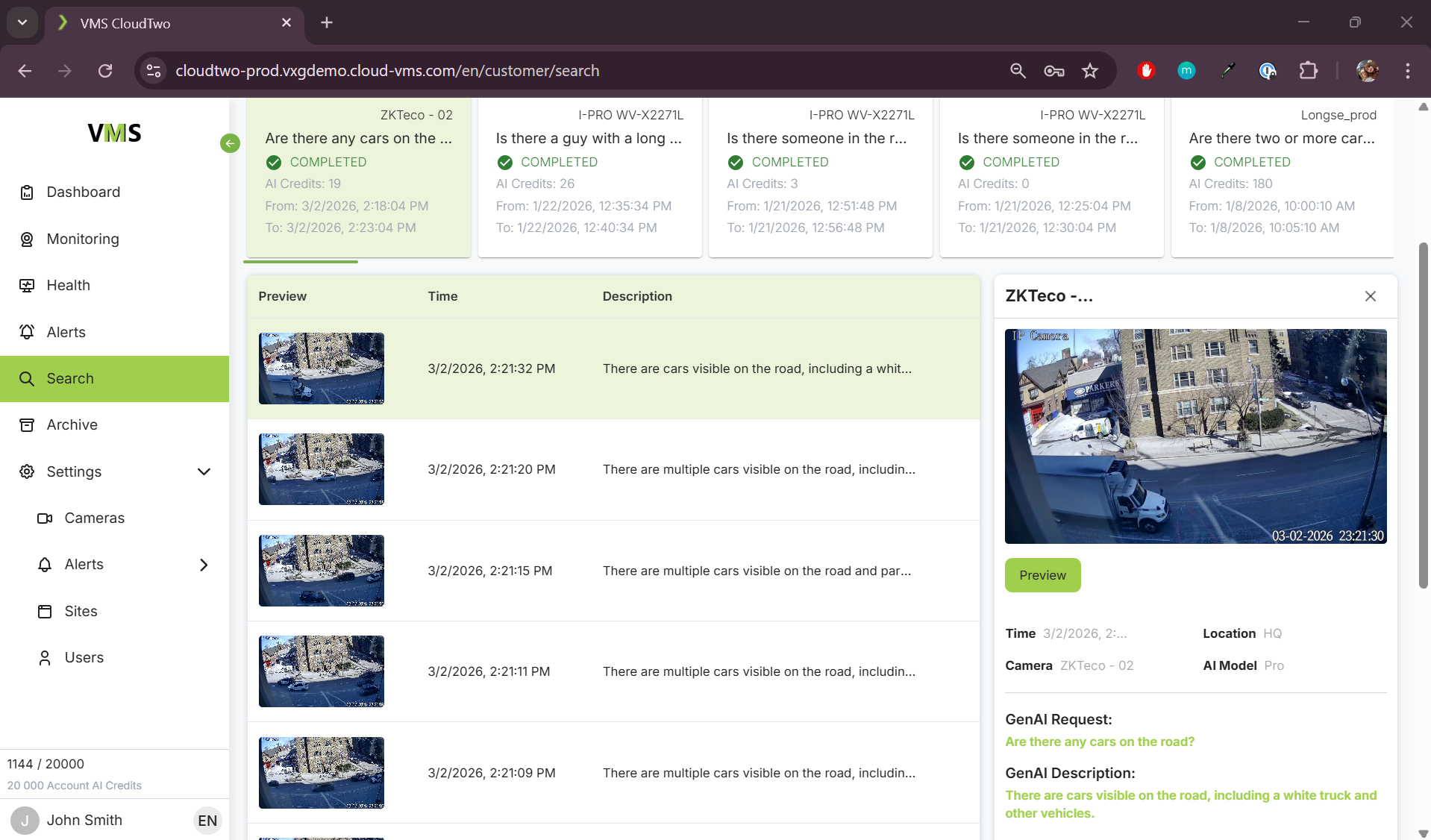Open the Chrome three-dot menu

[1407, 71]
